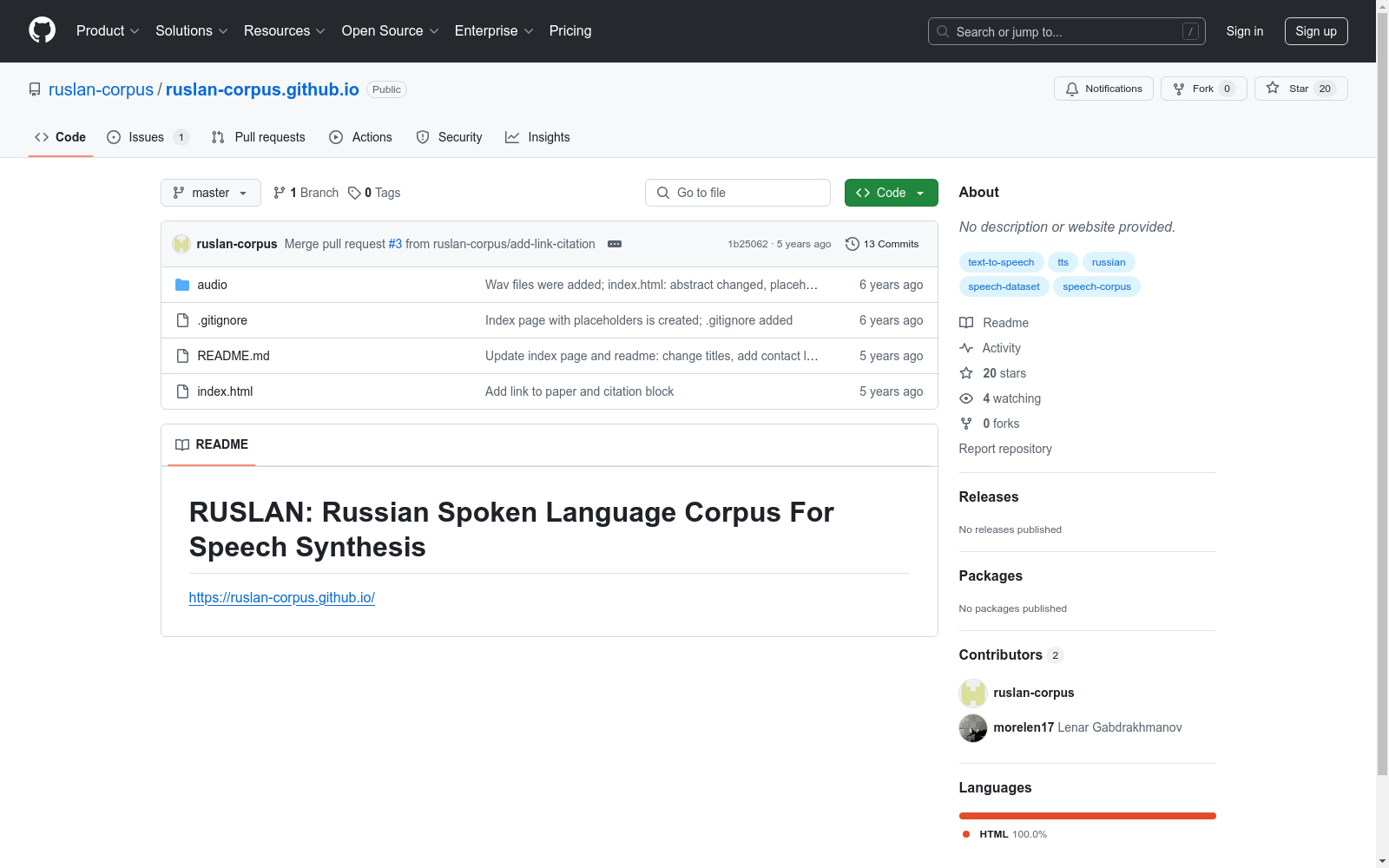Open https://ruslan-corpus.github.io/ link in README

click(x=282, y=597)
